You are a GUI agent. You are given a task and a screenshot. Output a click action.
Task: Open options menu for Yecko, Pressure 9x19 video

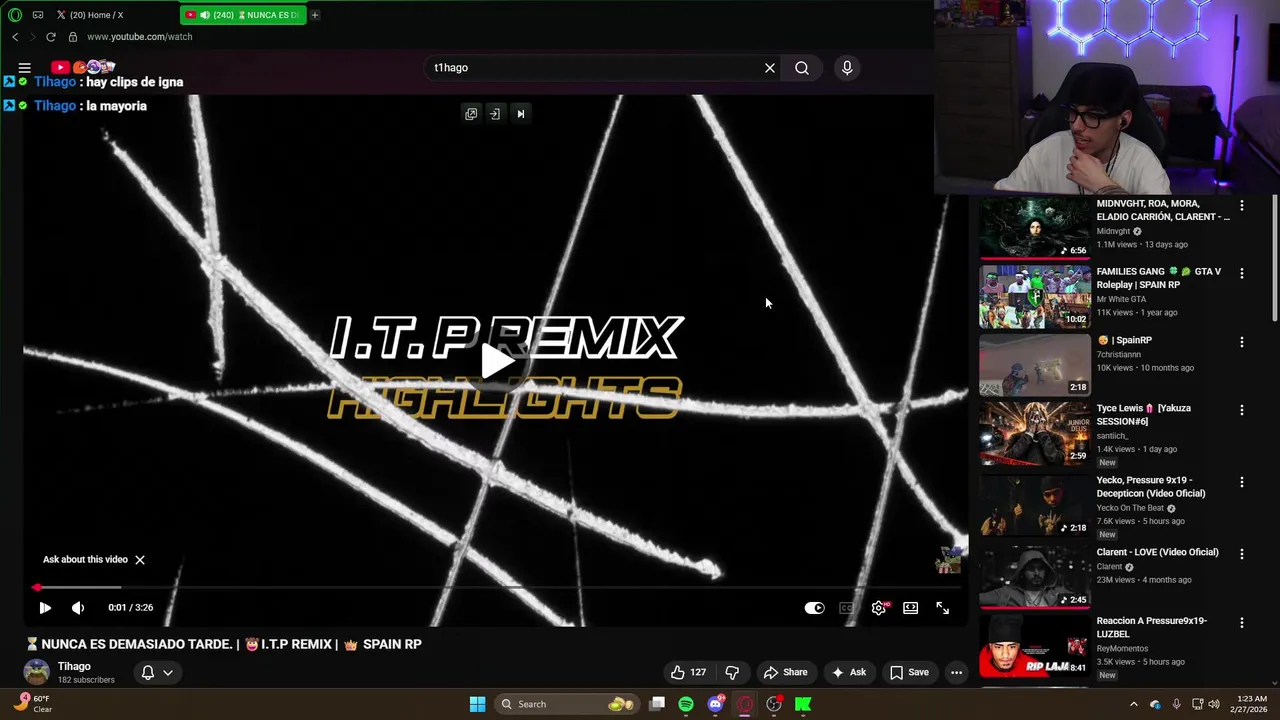(x=1242, y=482)
